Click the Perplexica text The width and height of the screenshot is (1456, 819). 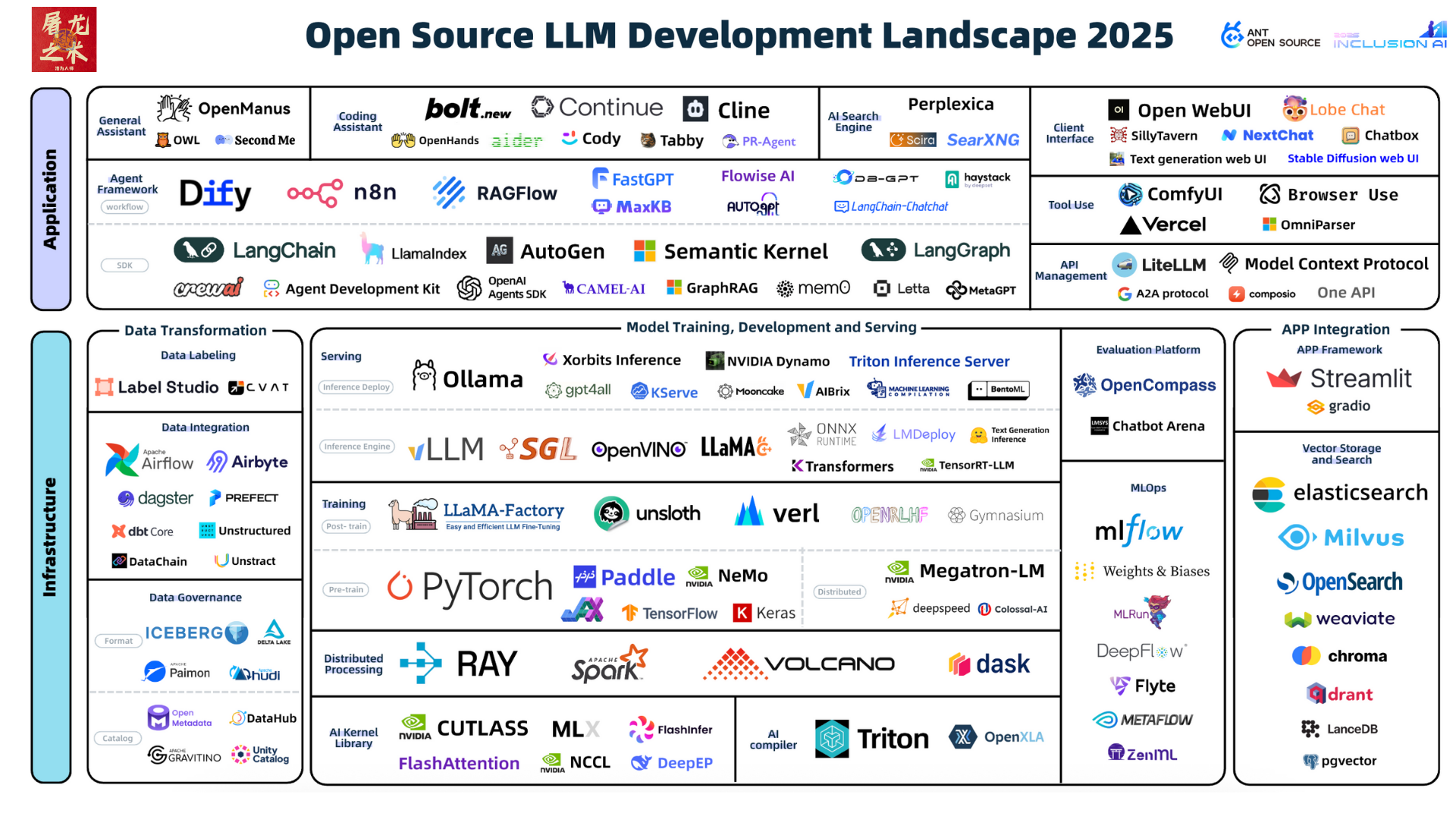[951, 104]
